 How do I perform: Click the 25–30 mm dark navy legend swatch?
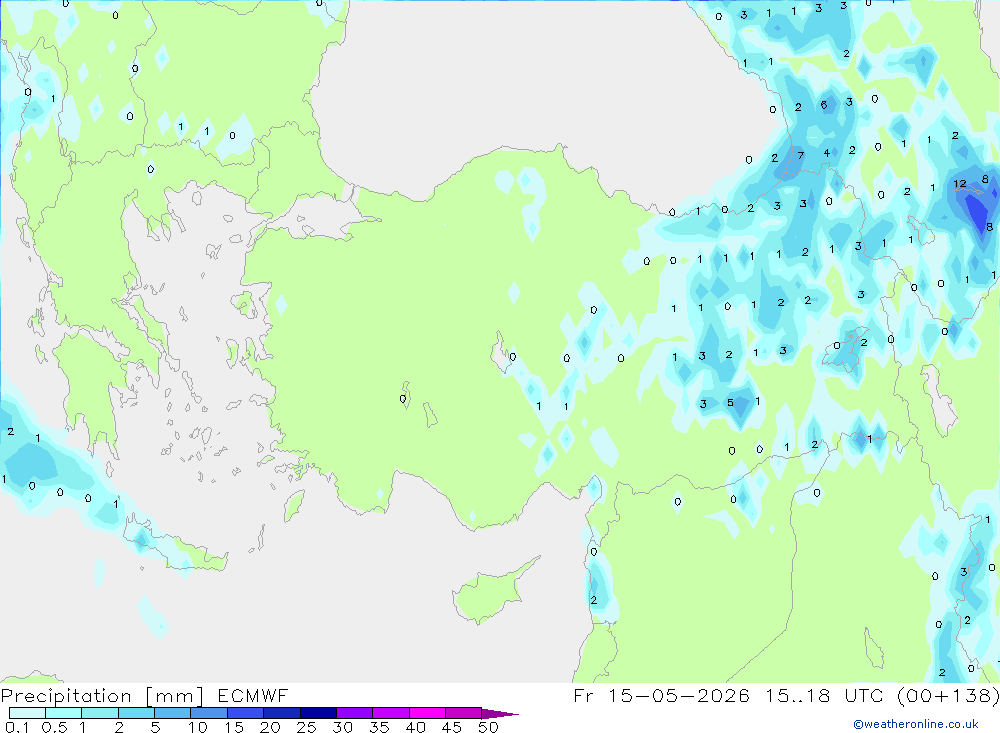pyautogui.click(x=318, y=713)
